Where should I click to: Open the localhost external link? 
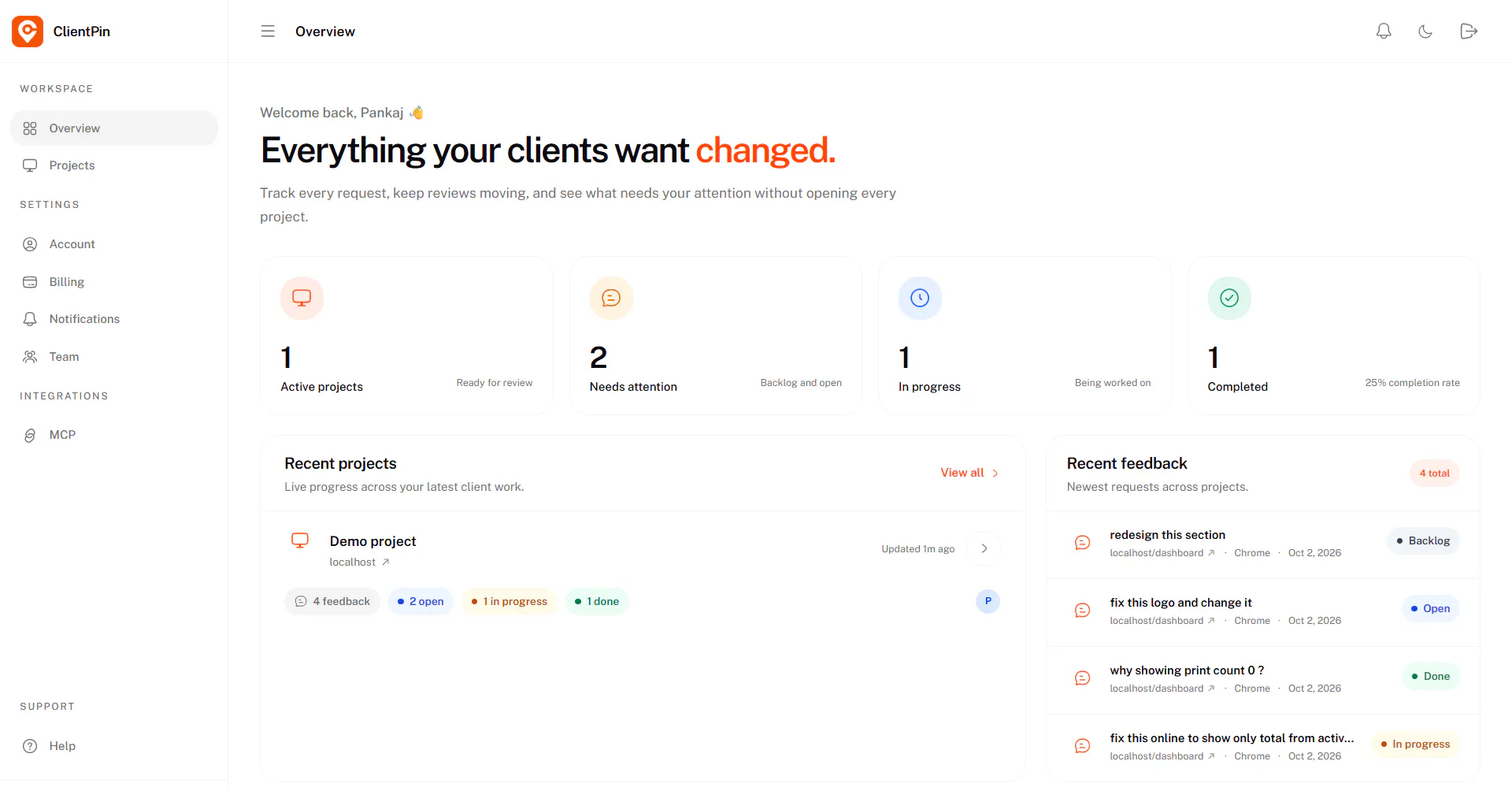pos(359,563)
